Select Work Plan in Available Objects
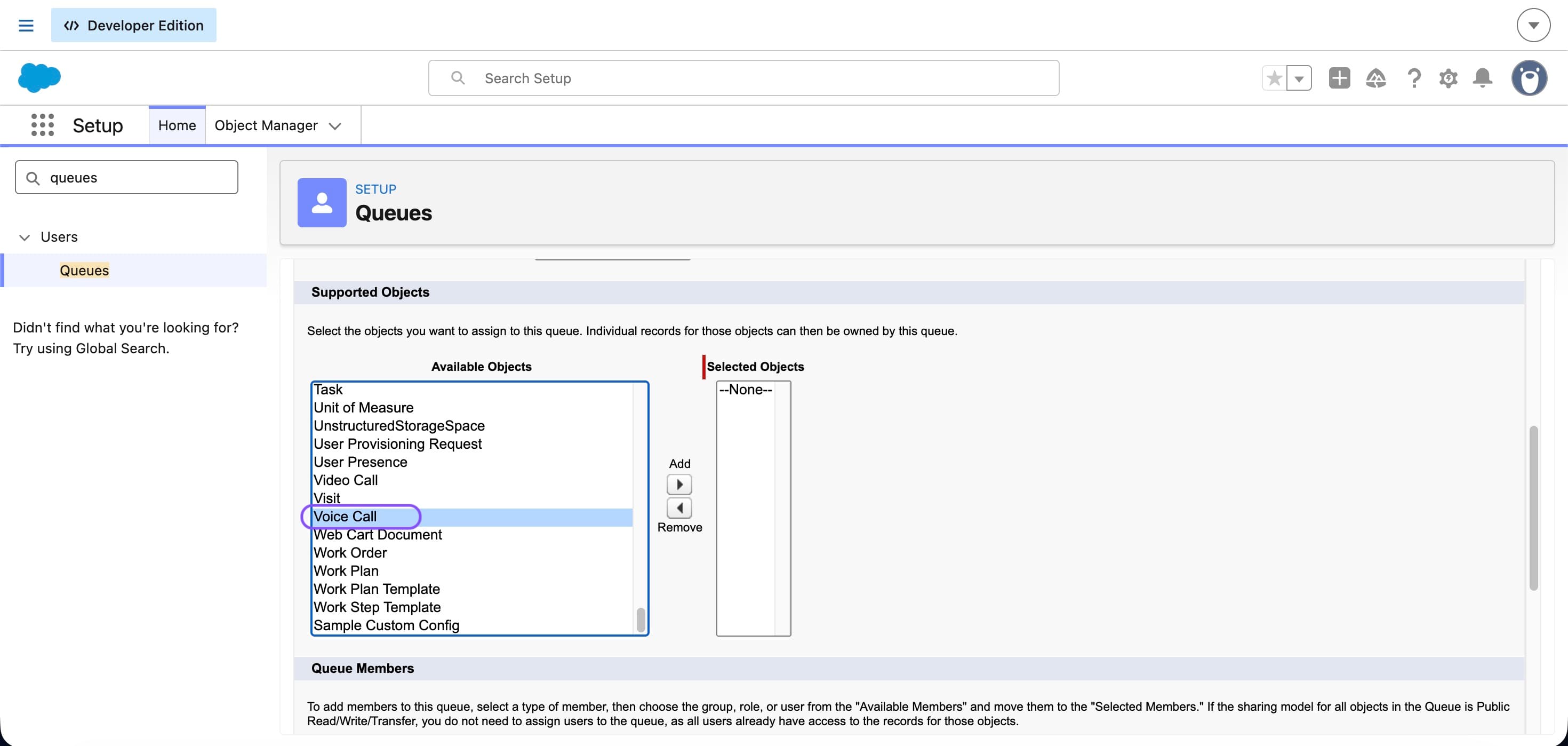 (x=473, y=571)
